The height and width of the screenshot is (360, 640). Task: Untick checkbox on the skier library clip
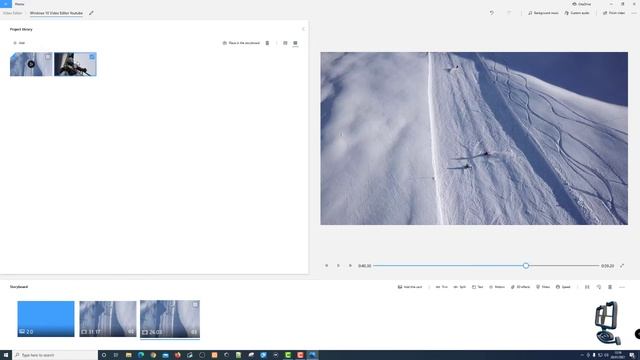coord(92,57)
